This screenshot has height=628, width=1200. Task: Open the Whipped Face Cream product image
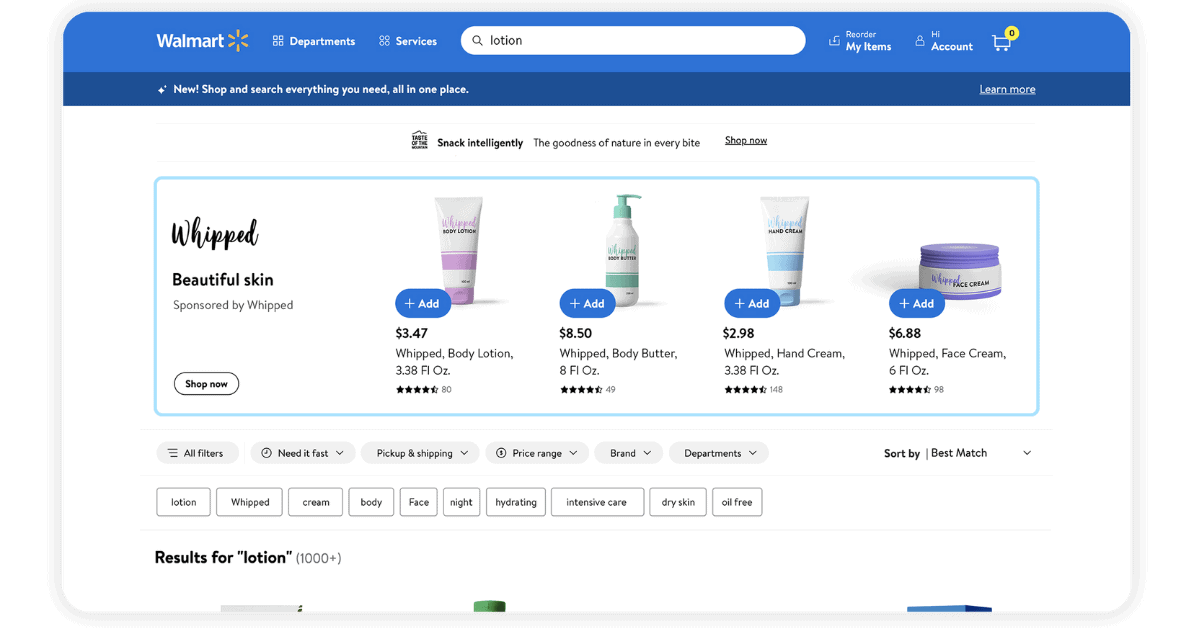pos(959,270)
